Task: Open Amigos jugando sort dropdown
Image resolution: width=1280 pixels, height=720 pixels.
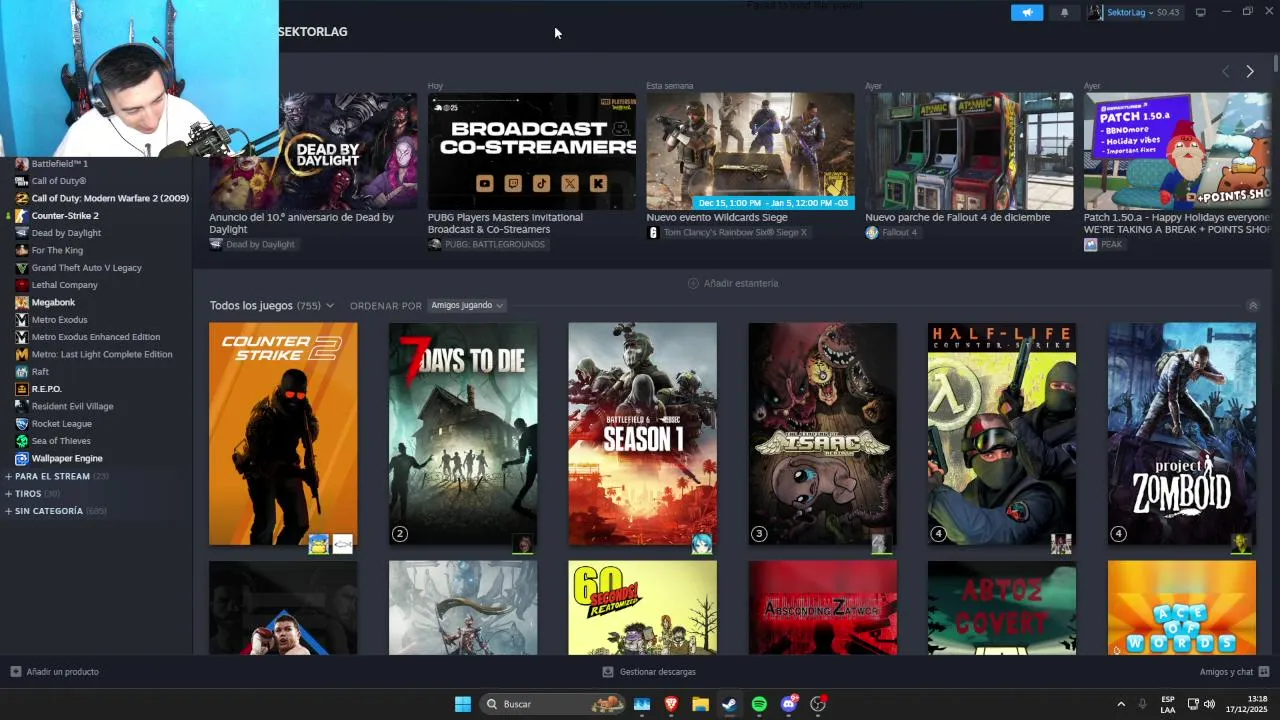Action: coord(467,305)
